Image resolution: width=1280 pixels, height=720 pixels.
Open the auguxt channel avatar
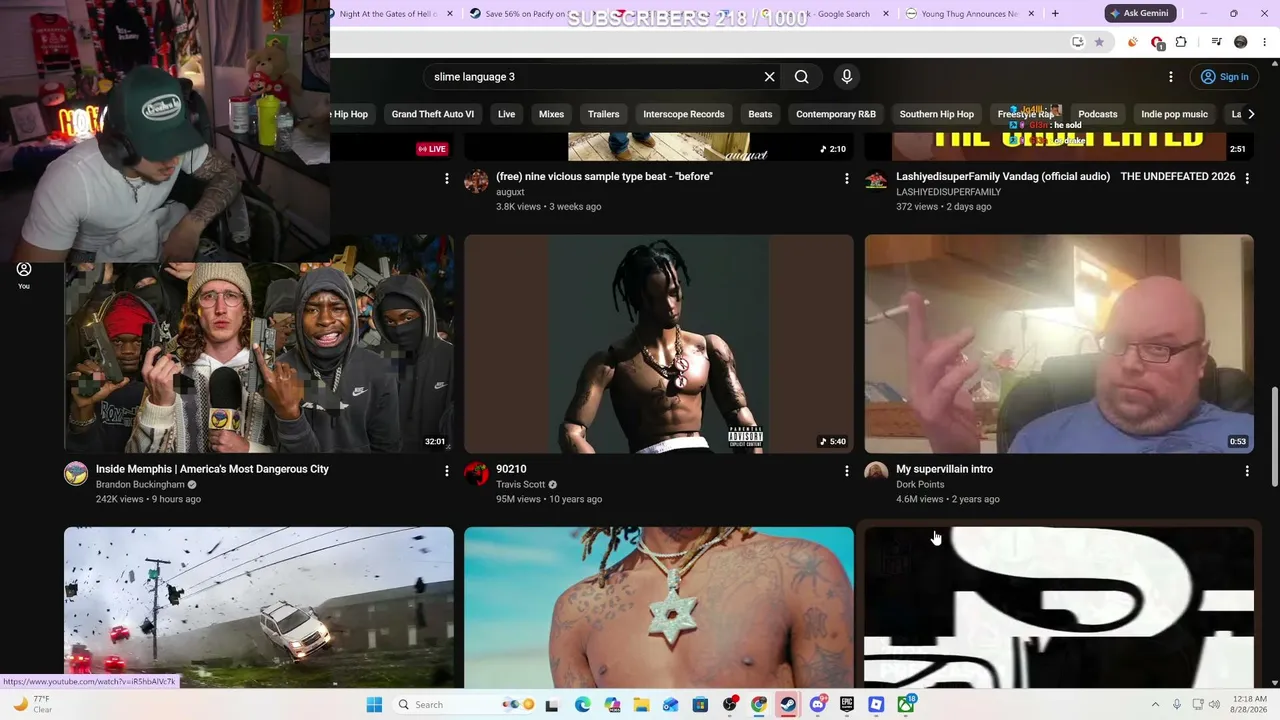476,181
